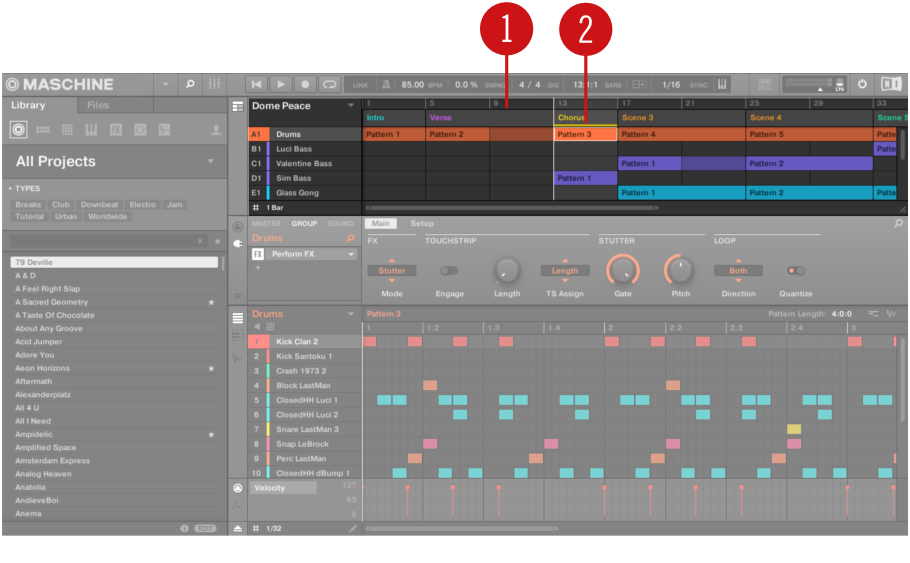Toggle the Loop button in transport
This screenshot has width=910, height=563.
coord(329,85)
